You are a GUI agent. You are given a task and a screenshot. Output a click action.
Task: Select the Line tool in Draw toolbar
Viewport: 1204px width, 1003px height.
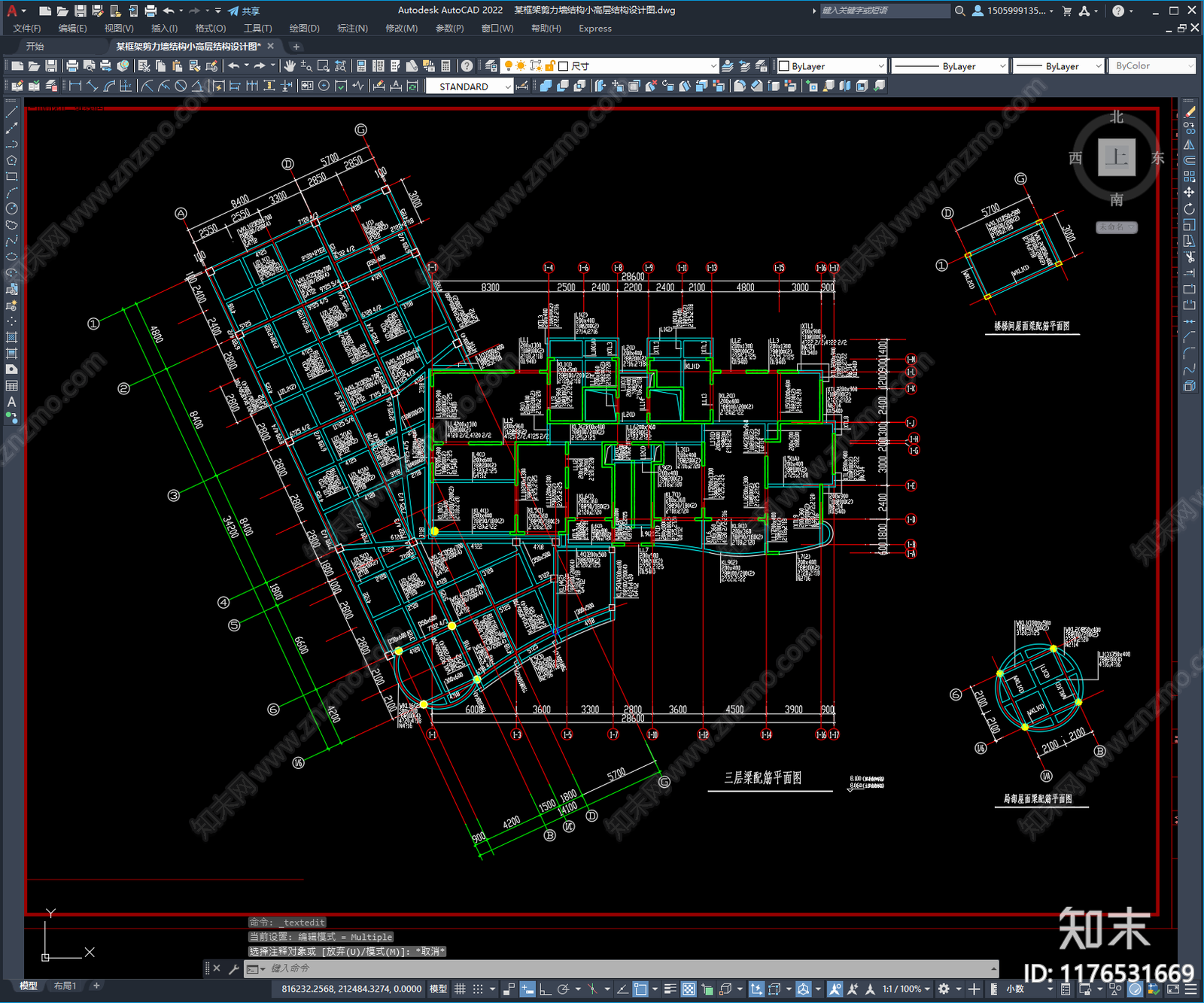(11, 112)
